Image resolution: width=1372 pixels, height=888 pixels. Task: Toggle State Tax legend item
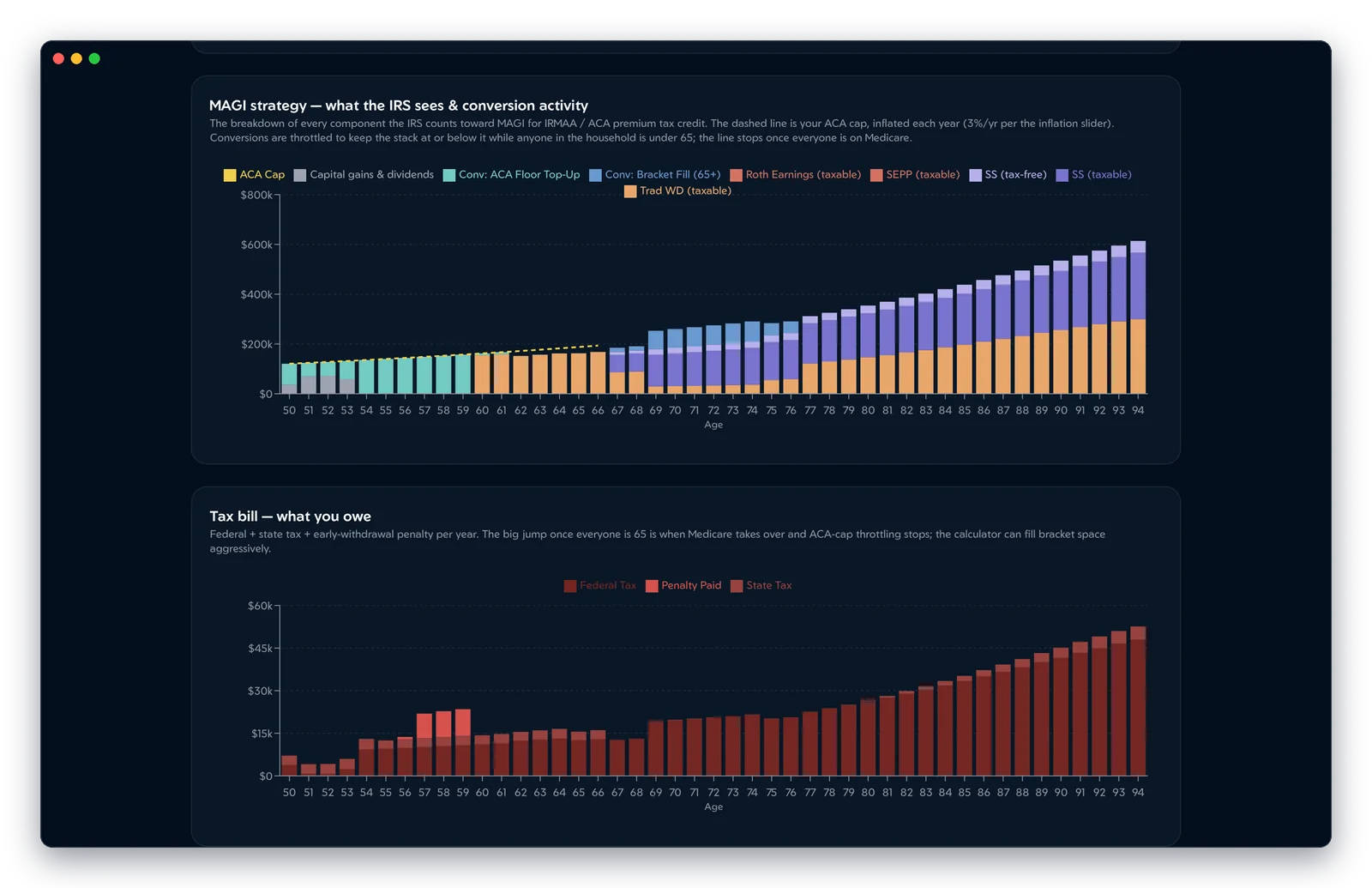761,586
